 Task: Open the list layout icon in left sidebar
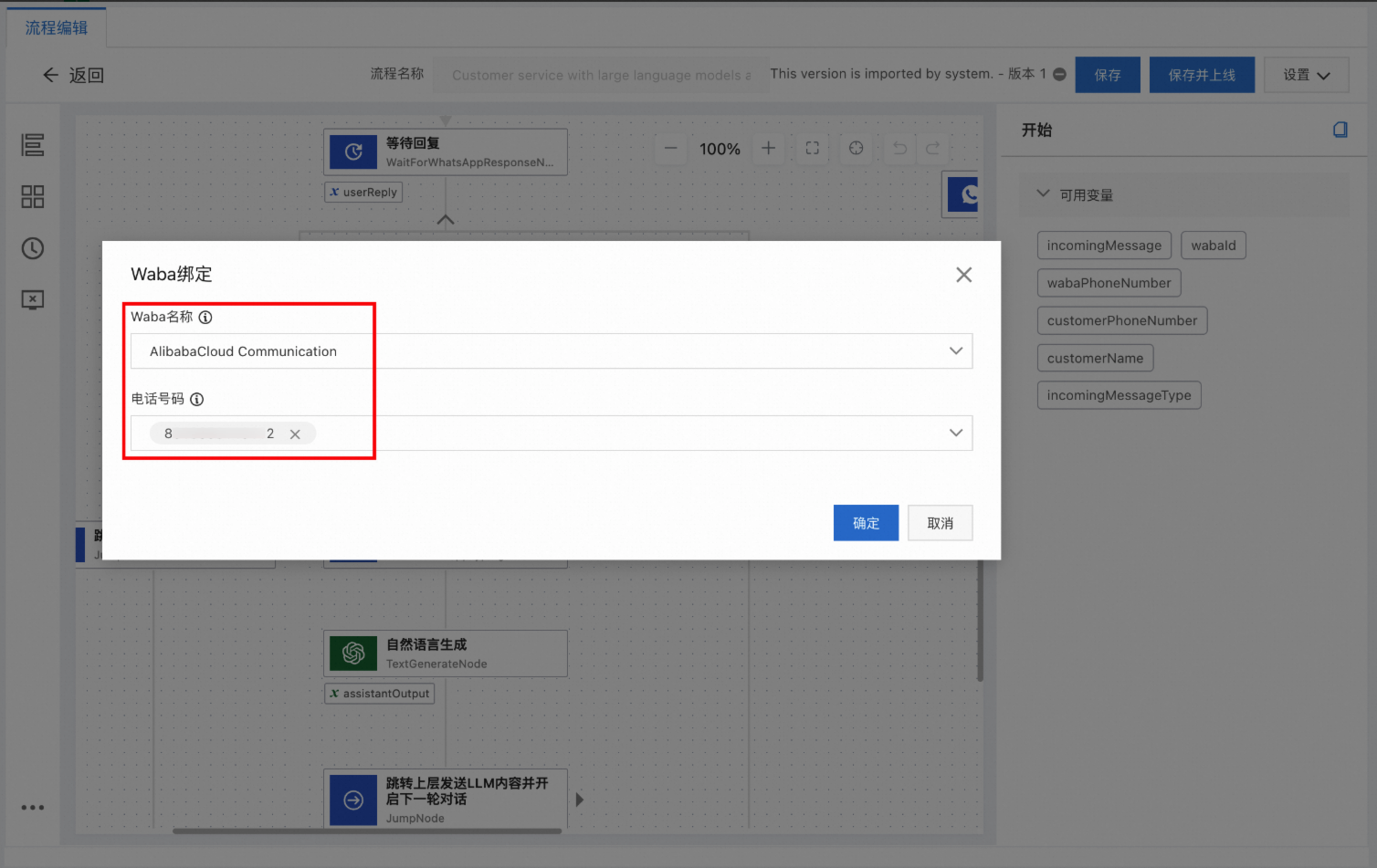[x=33, y=145]
